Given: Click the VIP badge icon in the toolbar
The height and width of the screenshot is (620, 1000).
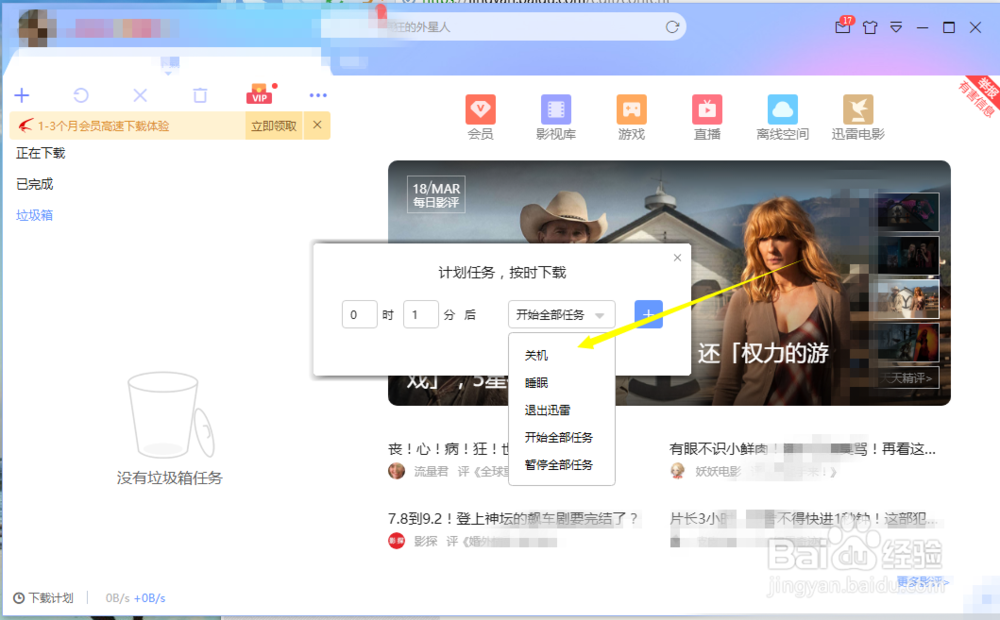Looking at the screenshot, I should [258, 95].
